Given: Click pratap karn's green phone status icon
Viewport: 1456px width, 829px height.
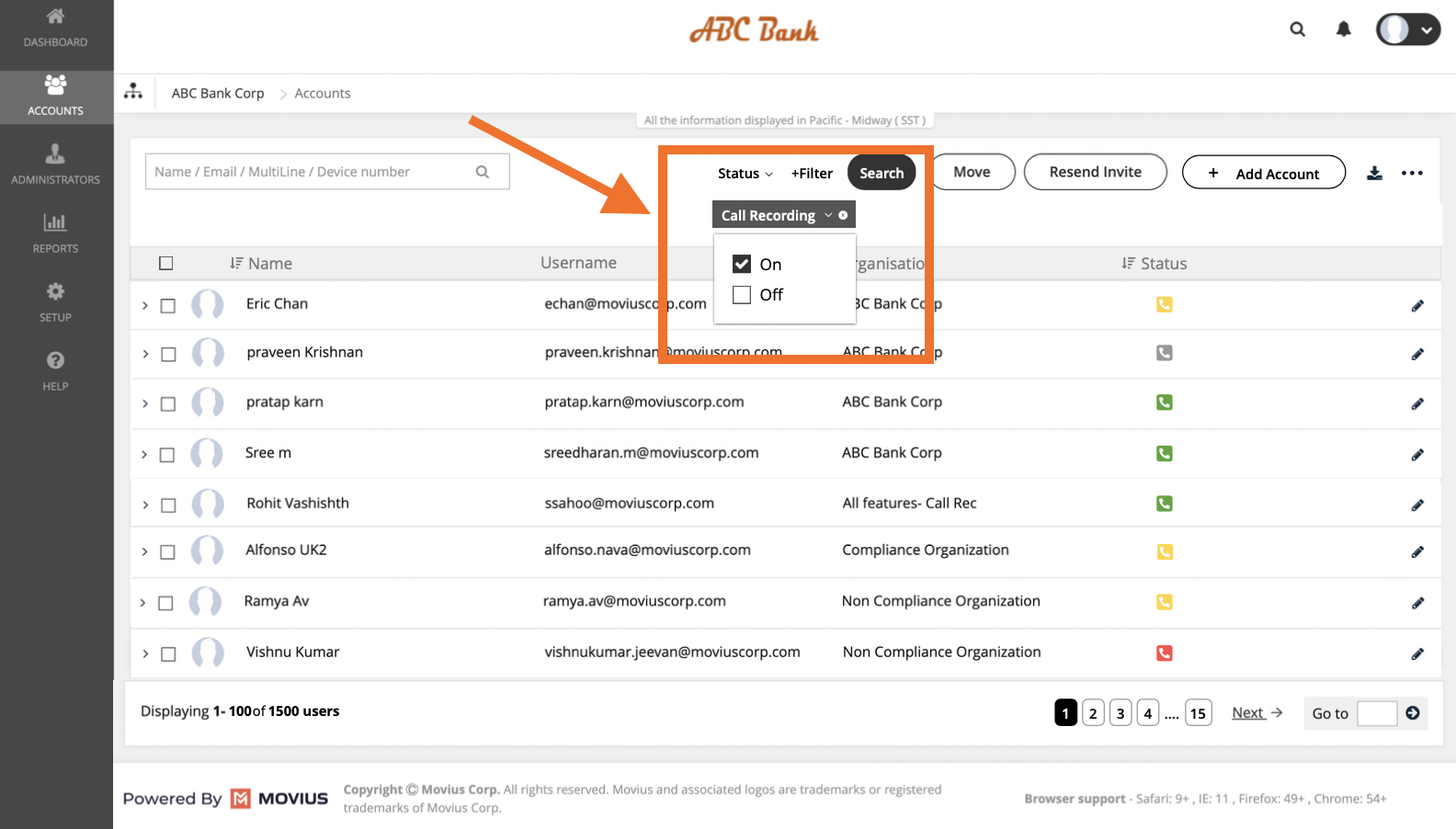Looking at the screenshot, I should [x=1165, y=403].
